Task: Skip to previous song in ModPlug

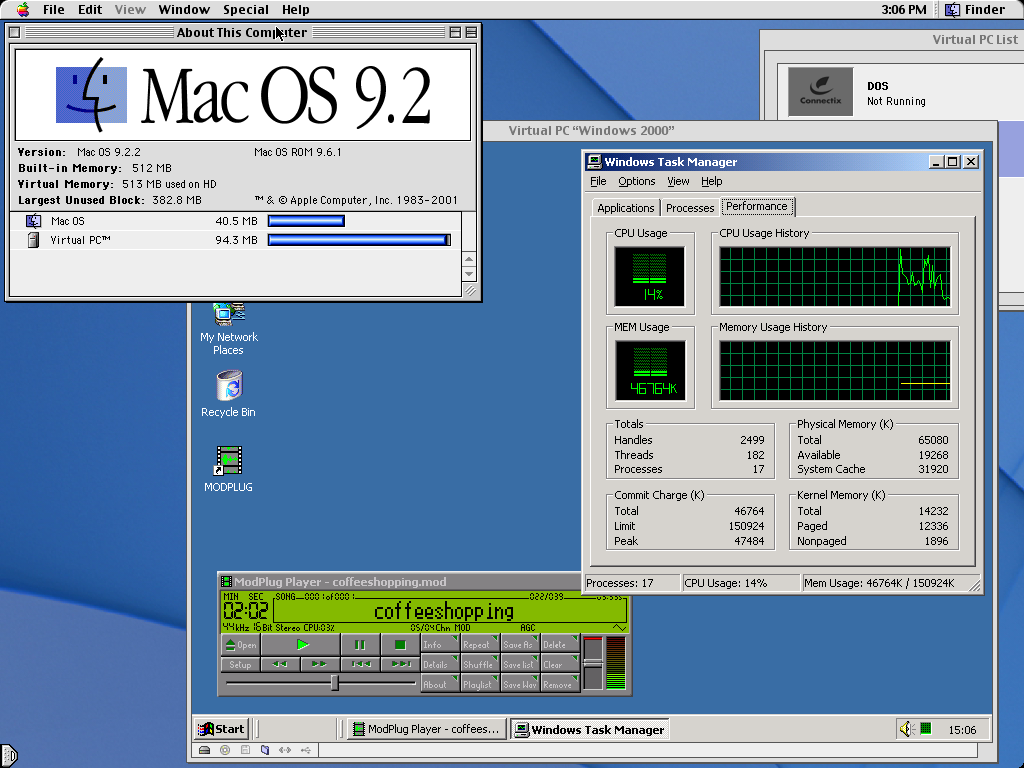Action: (360, 664)
